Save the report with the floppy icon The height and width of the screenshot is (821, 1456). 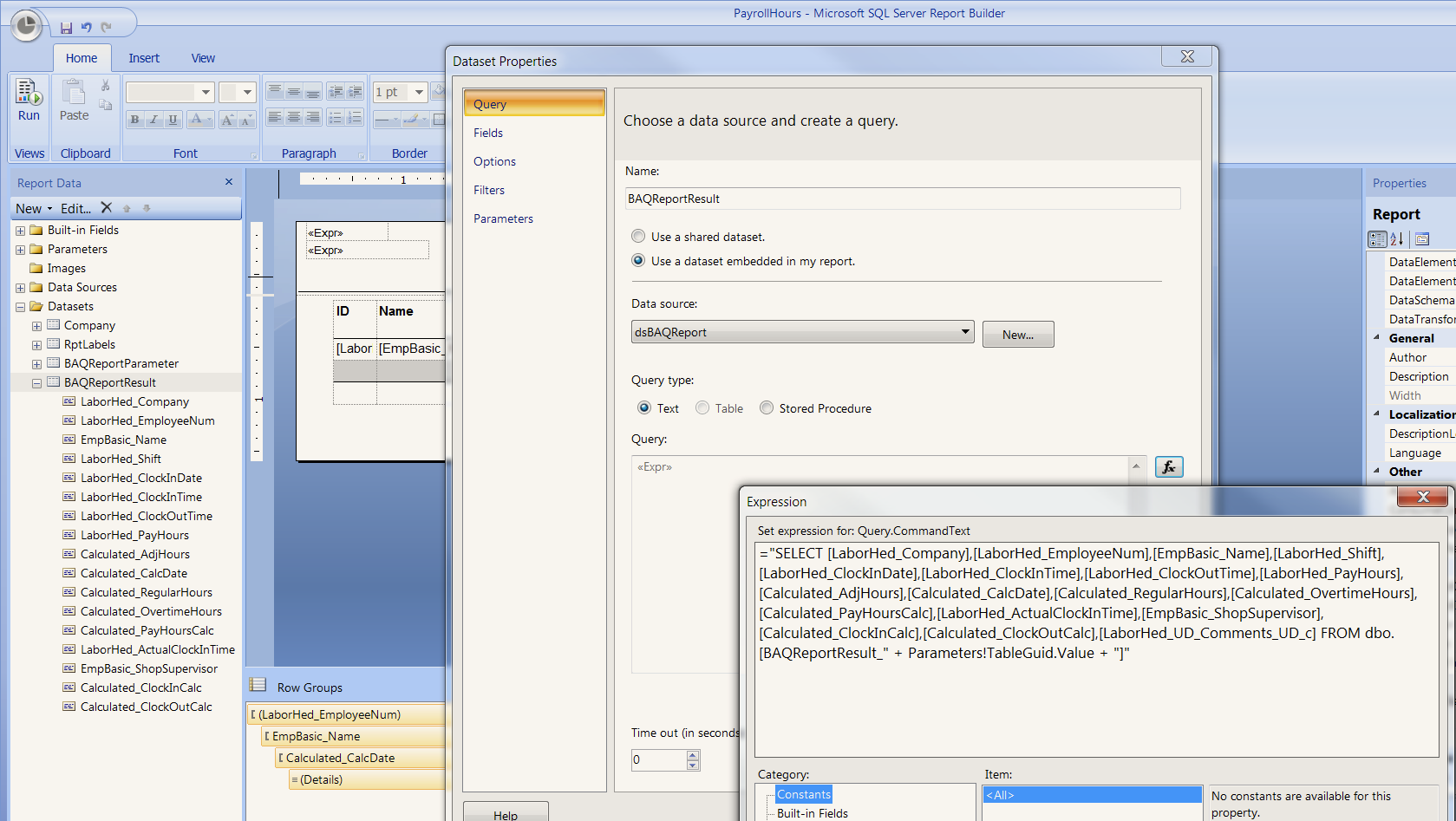click(x=67, y=28)
